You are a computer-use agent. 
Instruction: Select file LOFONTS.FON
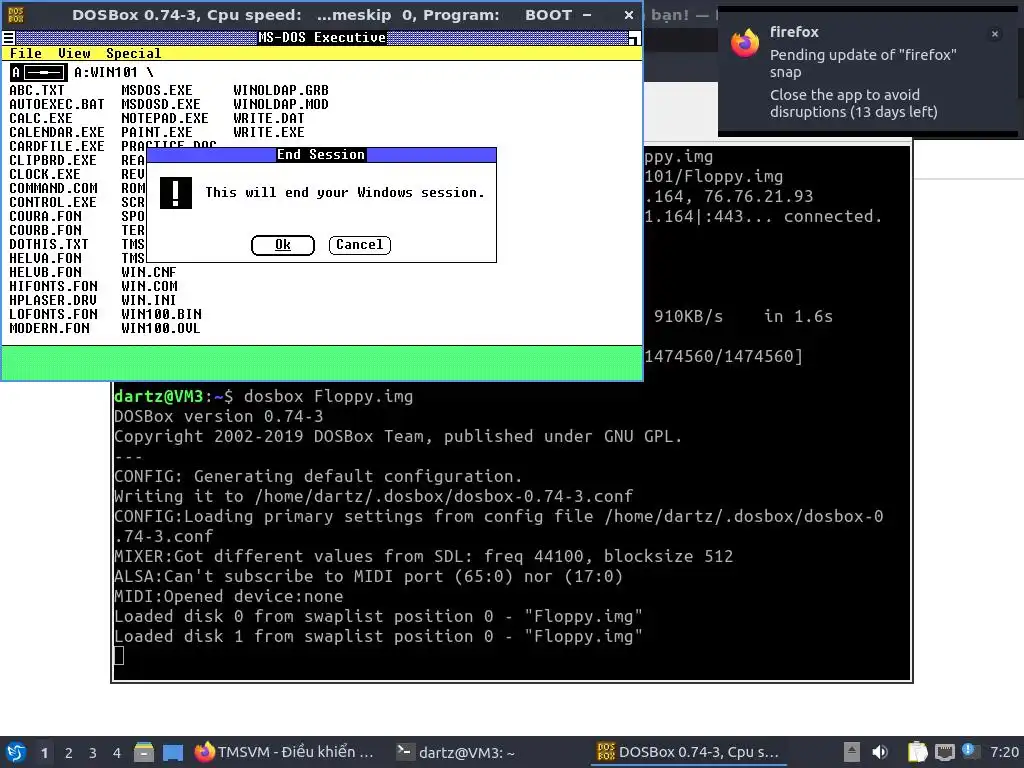[x=53, y=315]
